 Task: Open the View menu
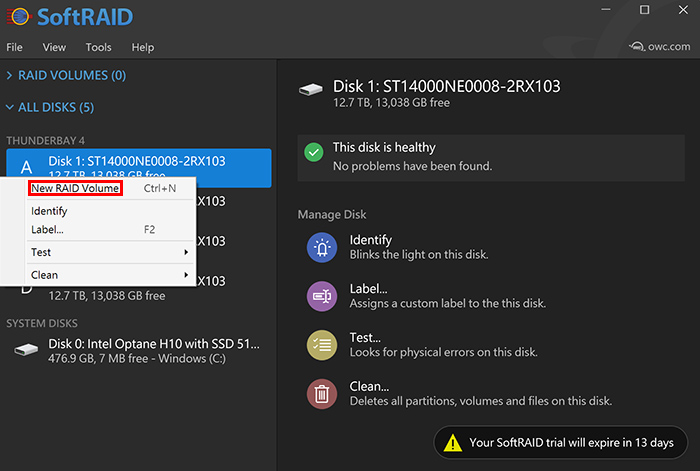54,47
